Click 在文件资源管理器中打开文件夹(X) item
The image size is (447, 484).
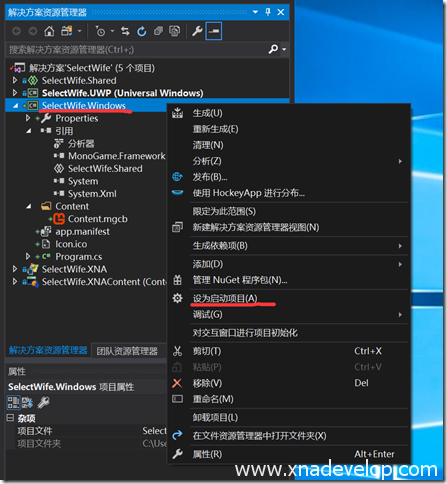click(289, 436)
